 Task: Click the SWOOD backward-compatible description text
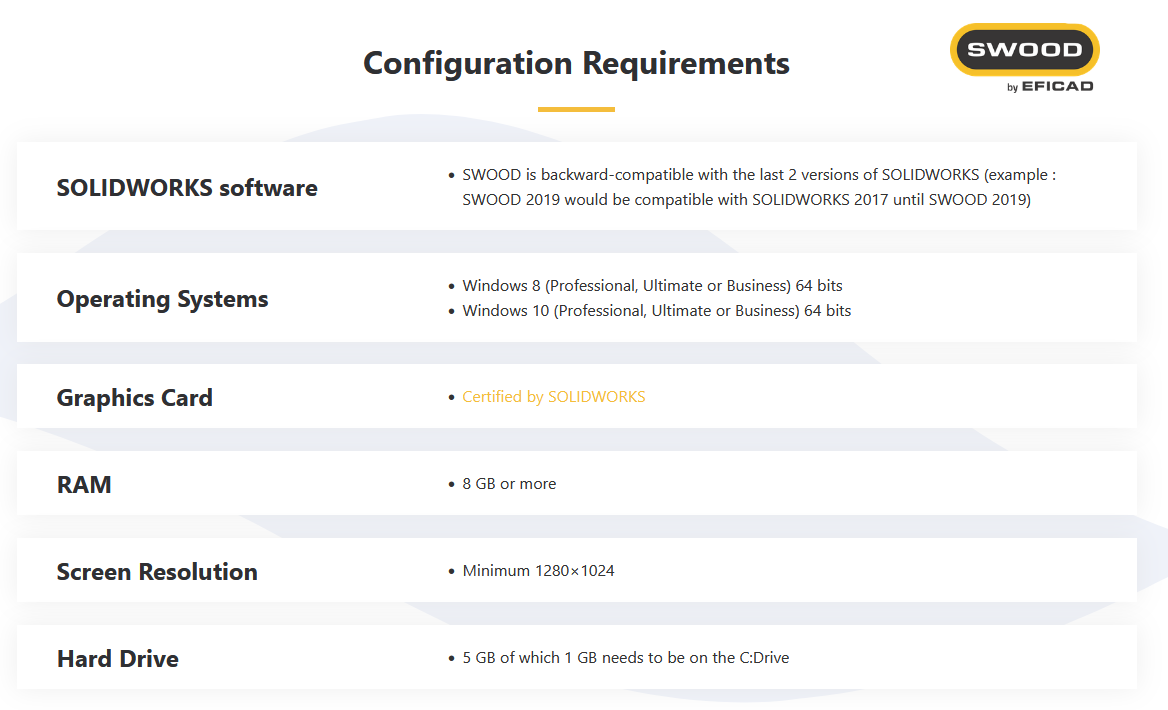[759, 187]
